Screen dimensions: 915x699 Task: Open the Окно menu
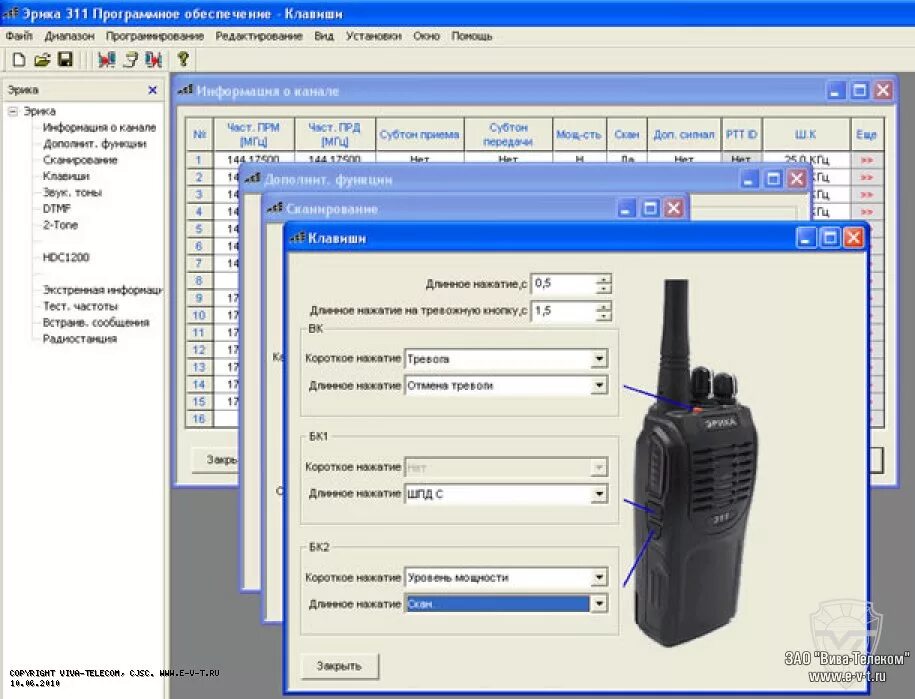[426, 36]
